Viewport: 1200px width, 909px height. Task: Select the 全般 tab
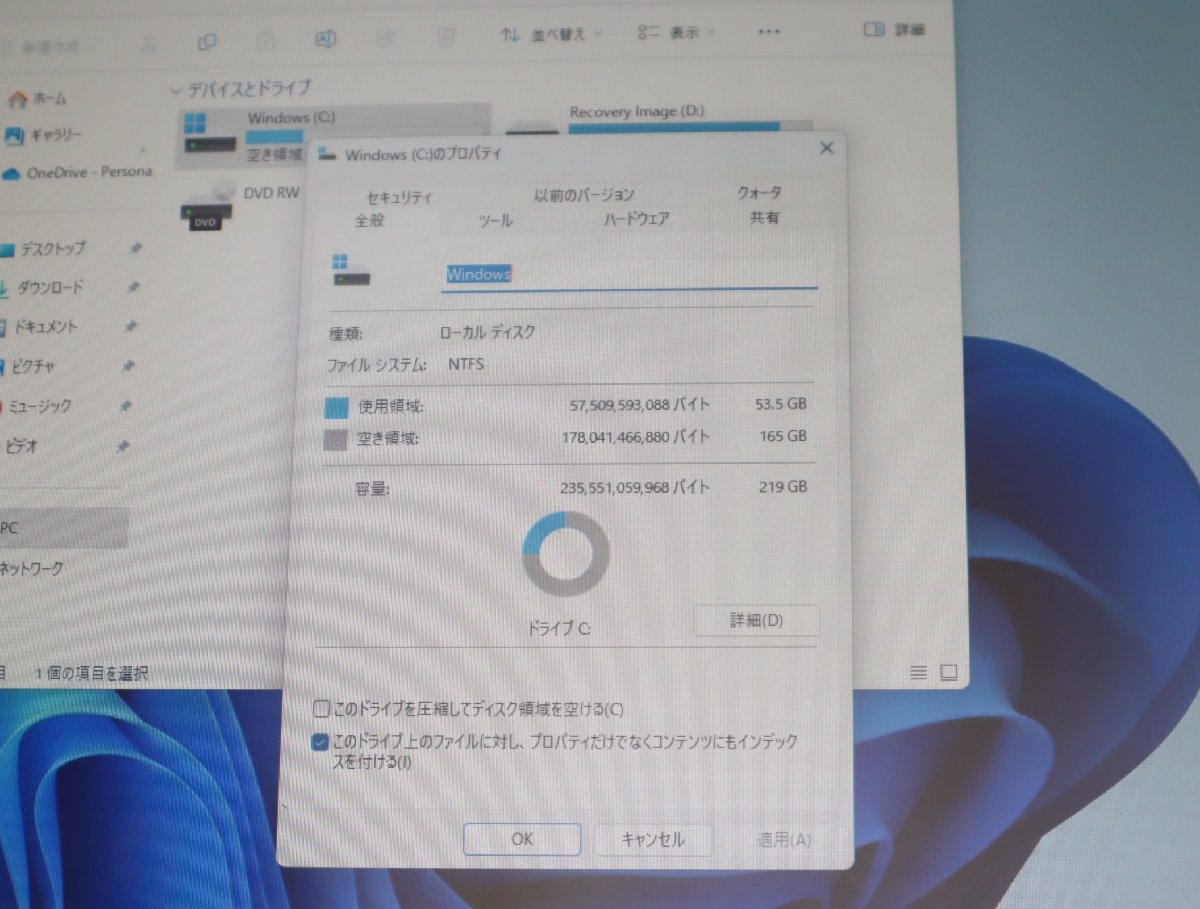pyautogui.click(x=370, y=221)
